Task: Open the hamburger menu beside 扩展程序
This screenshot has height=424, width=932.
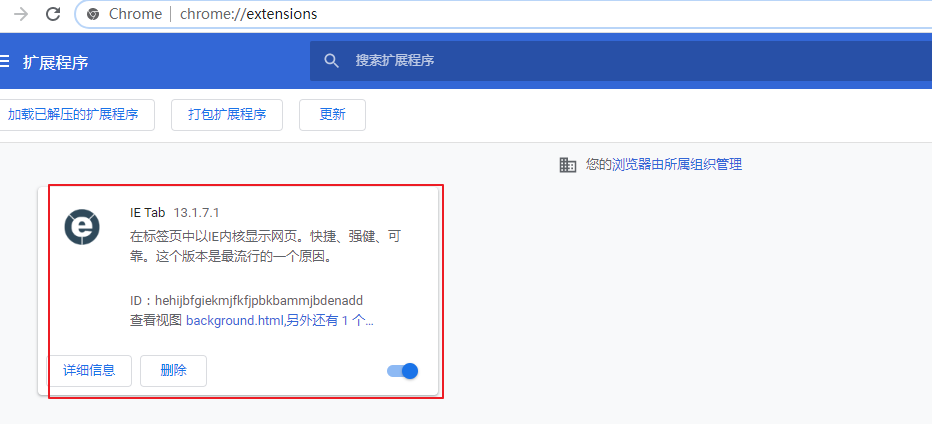Action: [5, 61]
